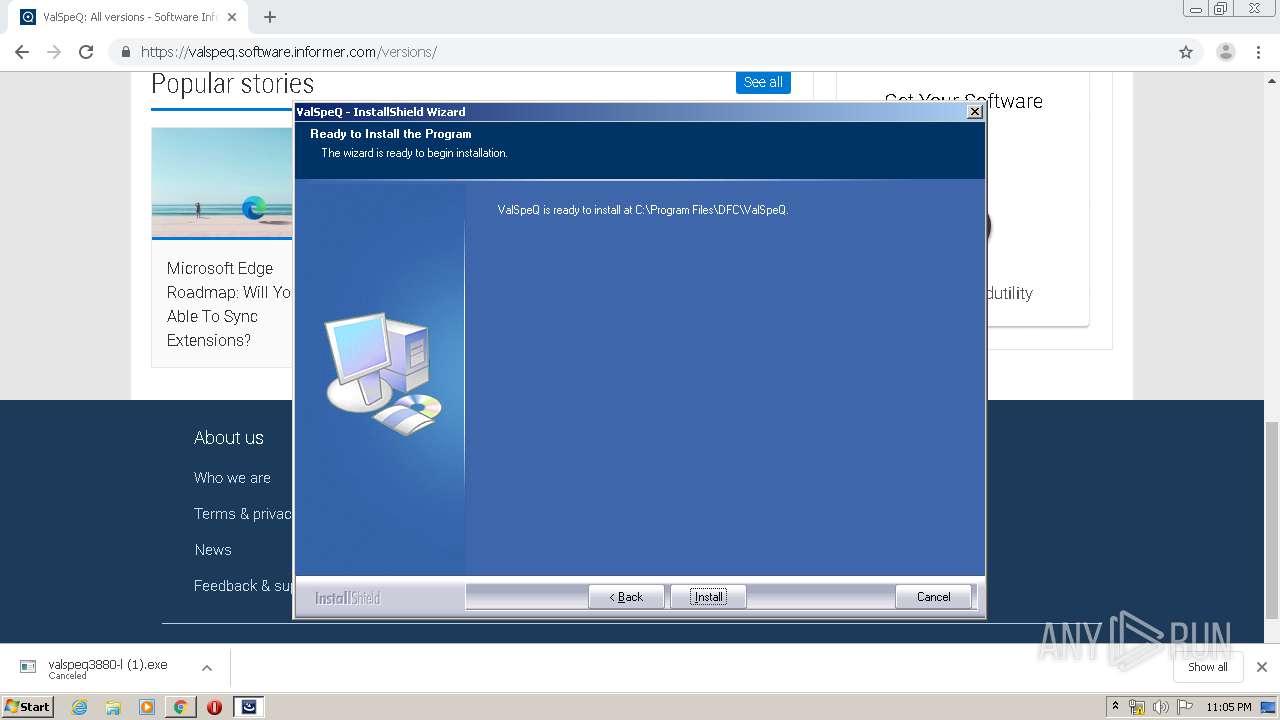Click Show all downloads

[1208, 667]
